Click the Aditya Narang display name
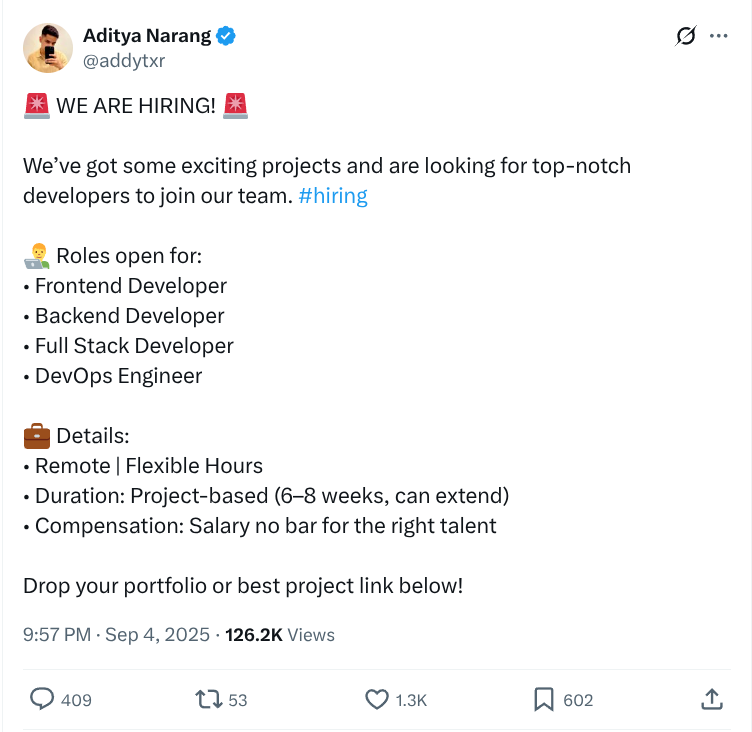 pos(146,36)
